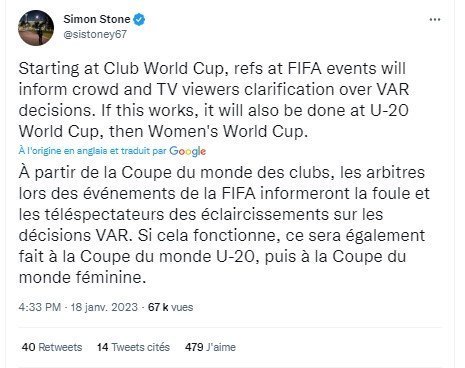The height and width of the screenshot is (368, 465).
Task: Click the 67 k vues counter
Action: click(170, 307)
